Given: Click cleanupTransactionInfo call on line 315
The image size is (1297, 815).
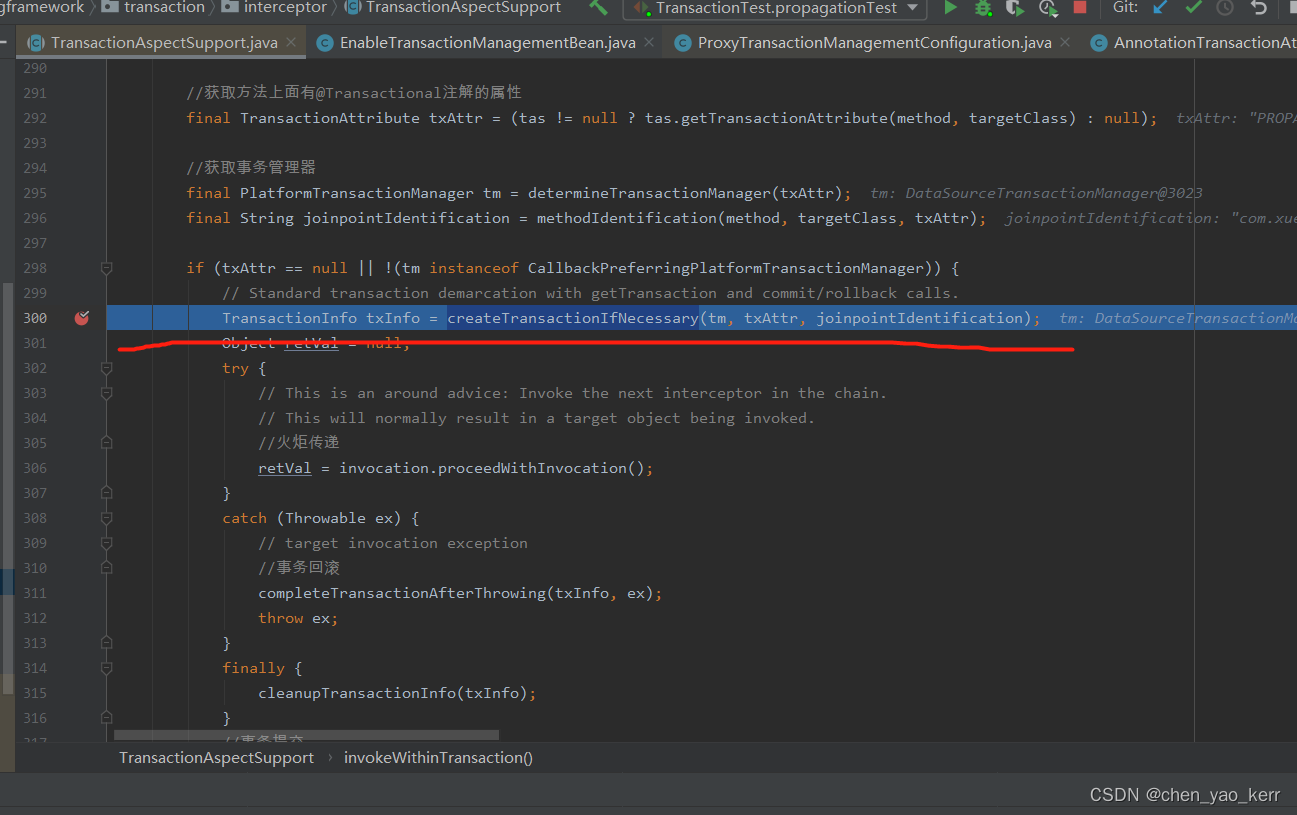Looking at the screenshot, I should tap(357, 693).
